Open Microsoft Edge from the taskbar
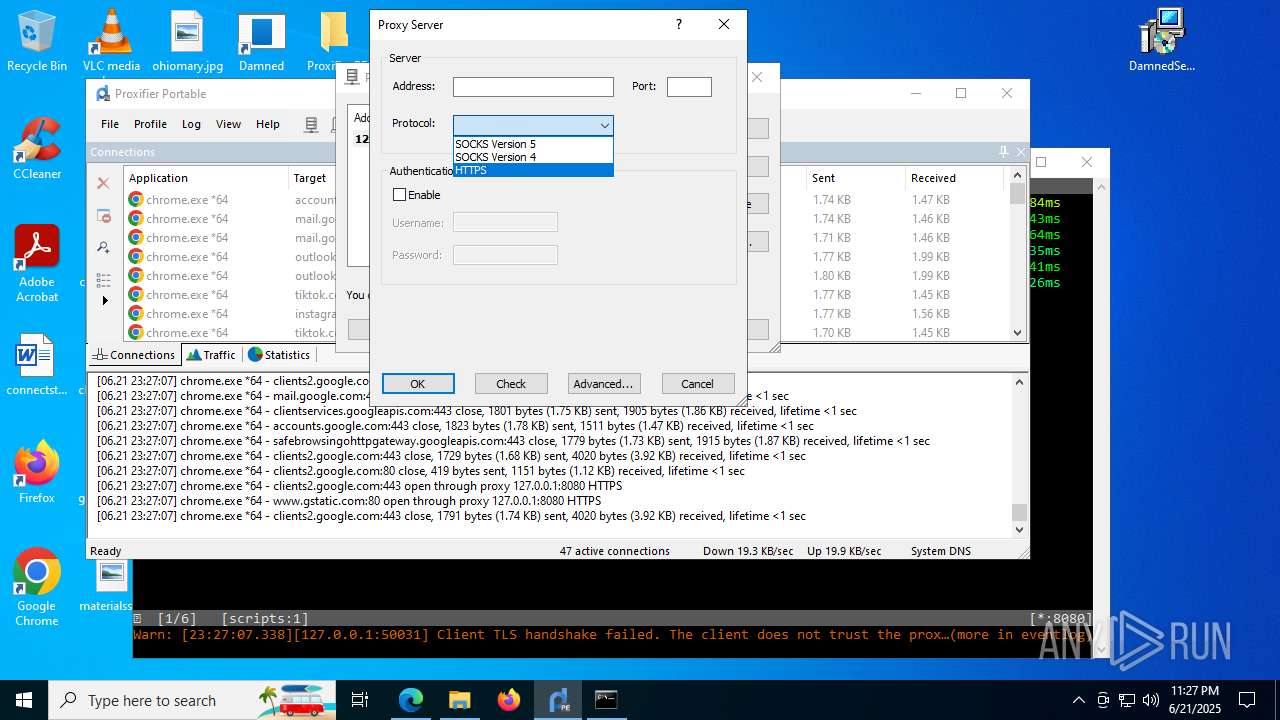 pos(411,700)
